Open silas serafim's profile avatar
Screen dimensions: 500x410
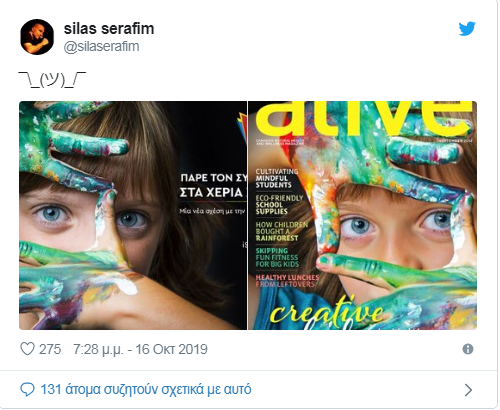[37, 37]
